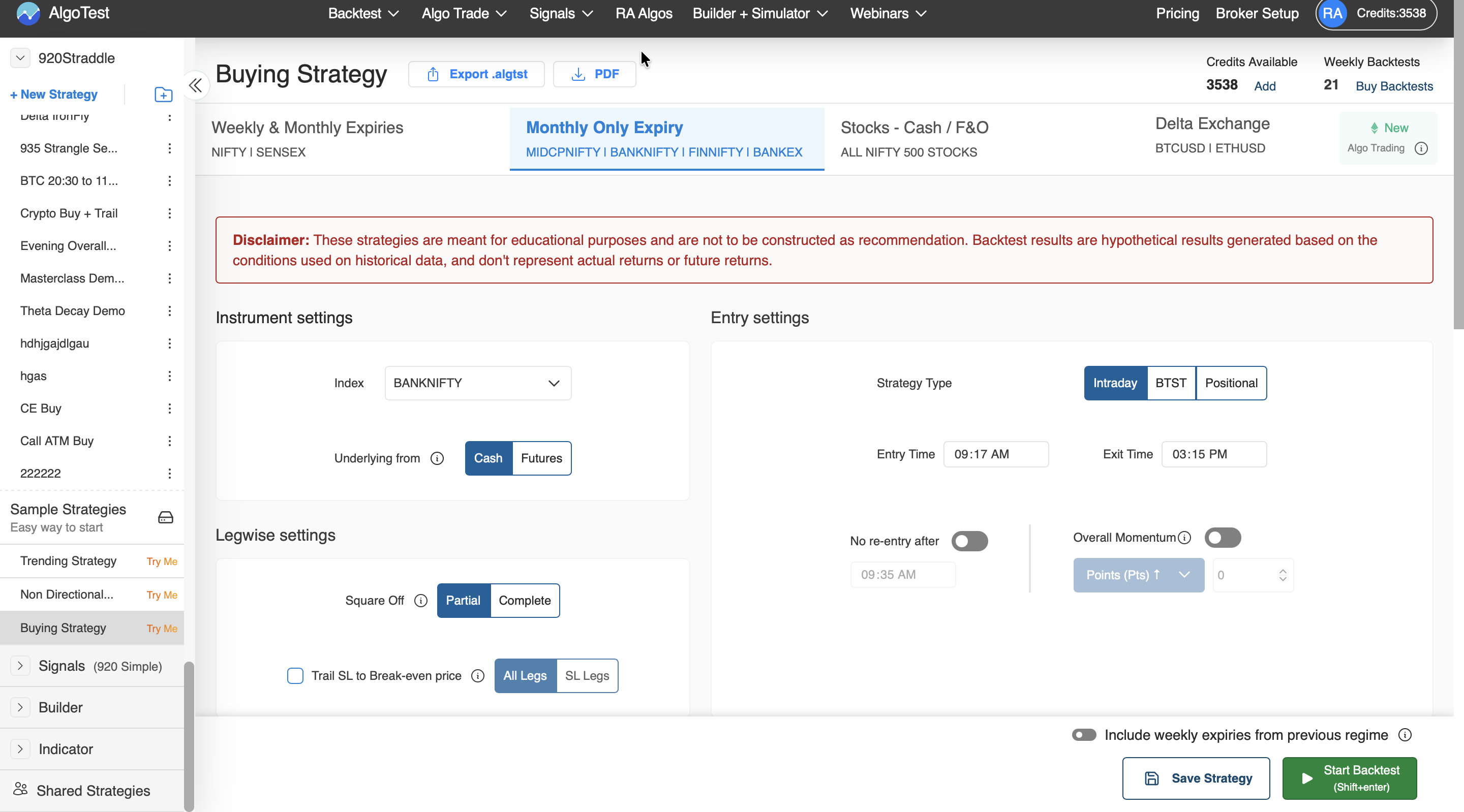Click the Start Backtest button
This screenshot has height=812, width=1464.
tap(1349, 778)
